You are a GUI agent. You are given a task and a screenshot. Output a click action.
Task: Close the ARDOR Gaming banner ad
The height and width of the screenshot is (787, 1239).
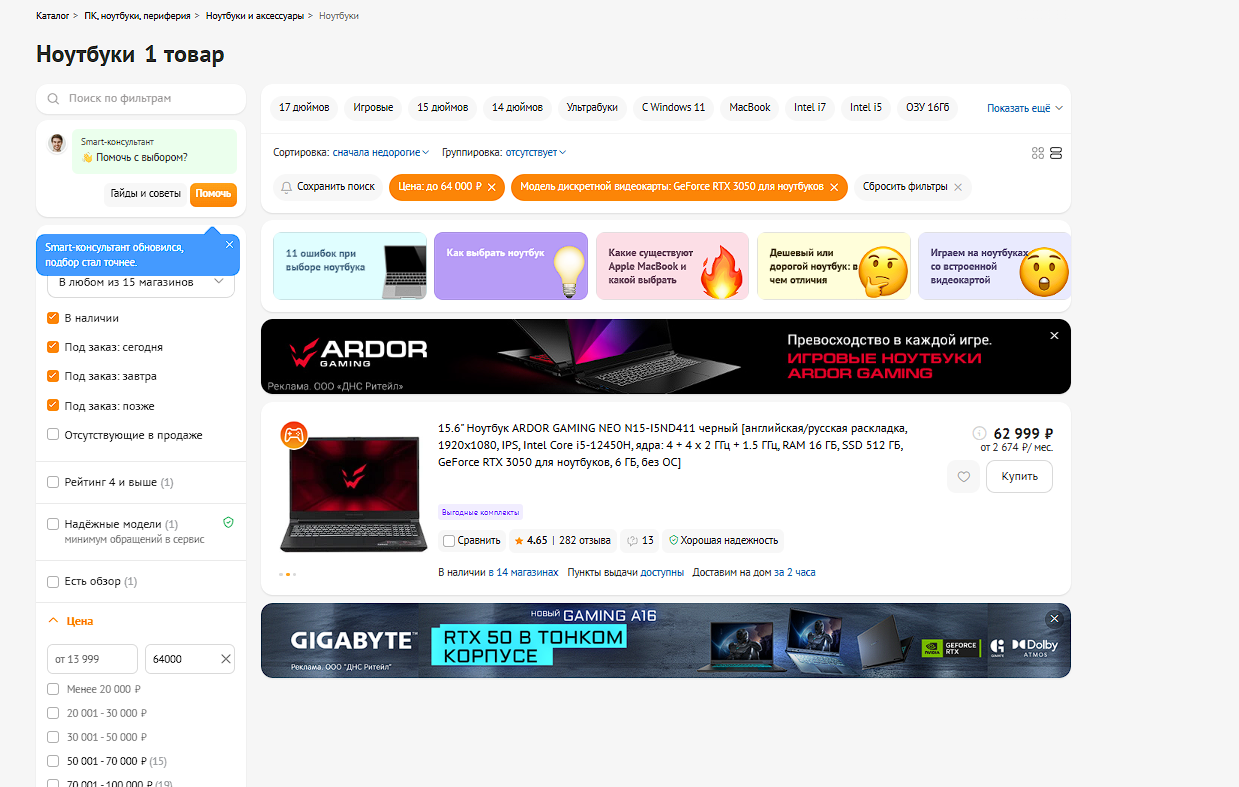pos(1054,336)
